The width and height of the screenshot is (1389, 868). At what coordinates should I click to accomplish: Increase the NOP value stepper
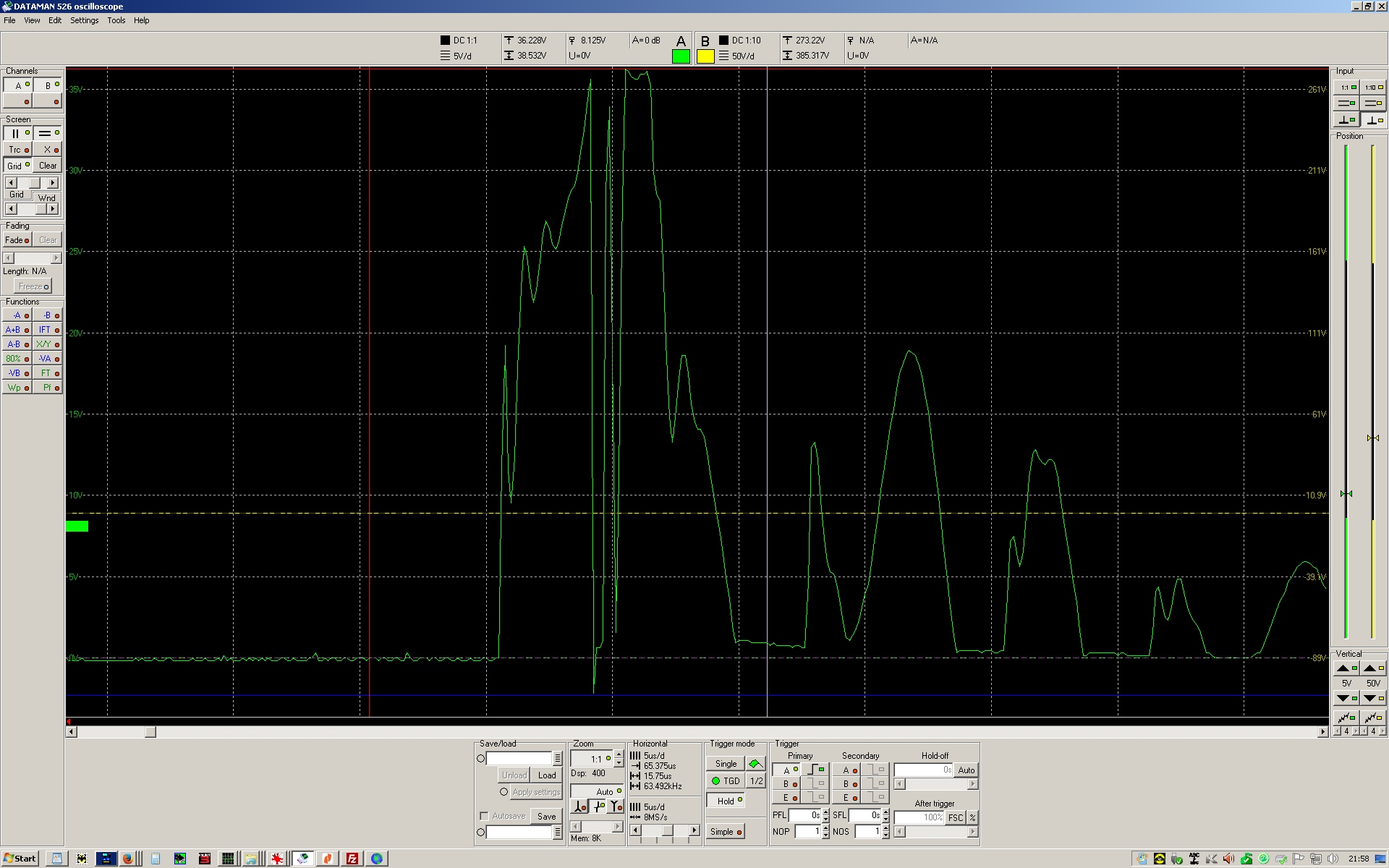pos(825,828)
